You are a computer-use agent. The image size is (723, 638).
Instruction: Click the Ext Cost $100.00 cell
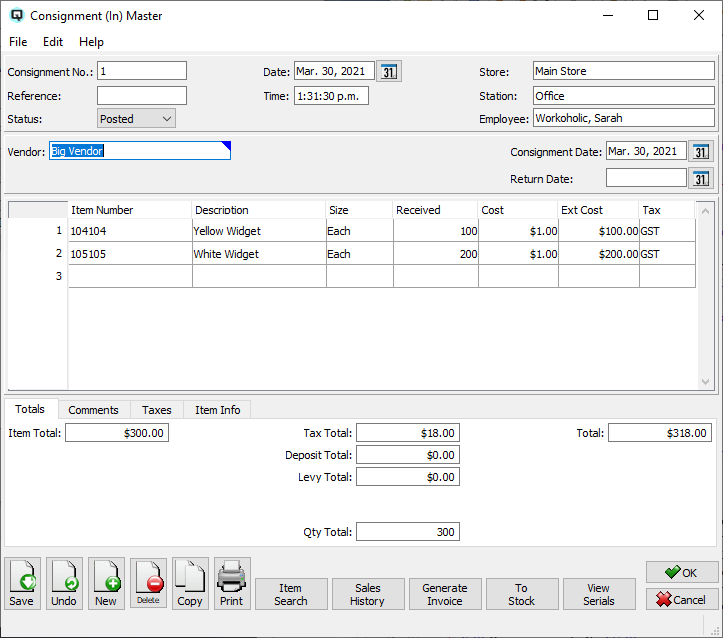(599, 230)
